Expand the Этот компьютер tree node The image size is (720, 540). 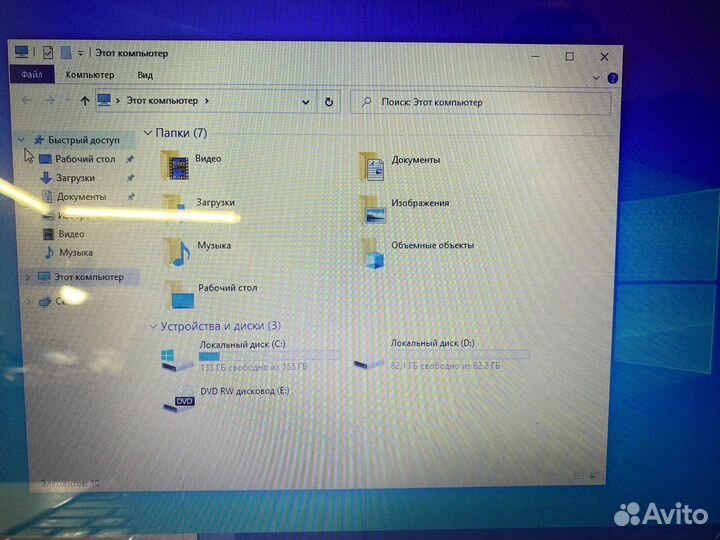(27, 277)
